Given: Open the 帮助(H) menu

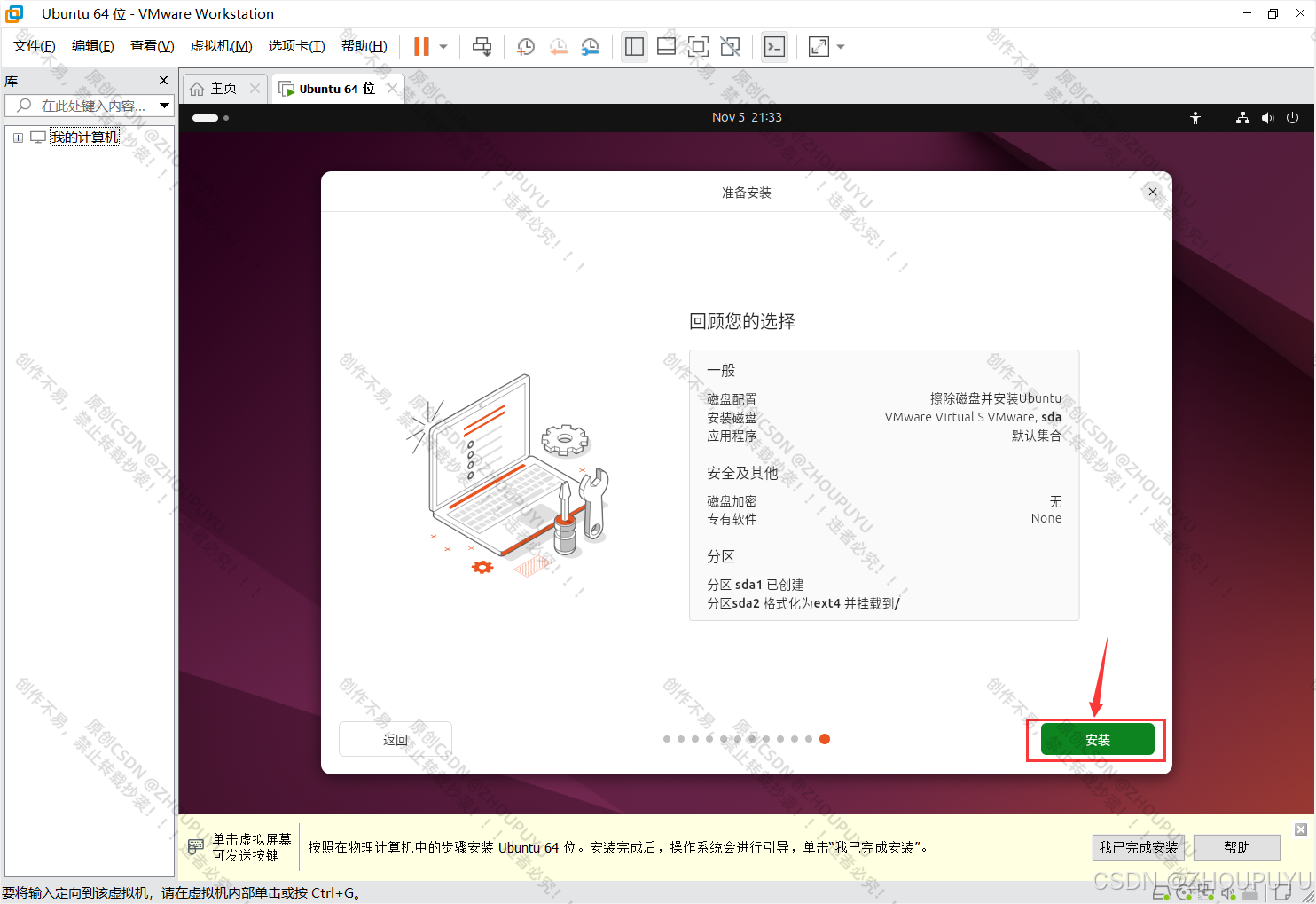Looking at the screenshot, I should 364,46.
